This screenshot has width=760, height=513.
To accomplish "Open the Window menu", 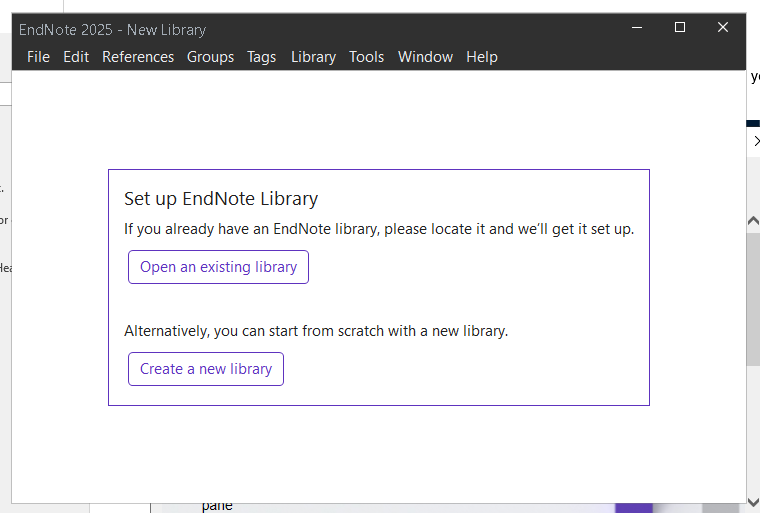I will 425,57.
